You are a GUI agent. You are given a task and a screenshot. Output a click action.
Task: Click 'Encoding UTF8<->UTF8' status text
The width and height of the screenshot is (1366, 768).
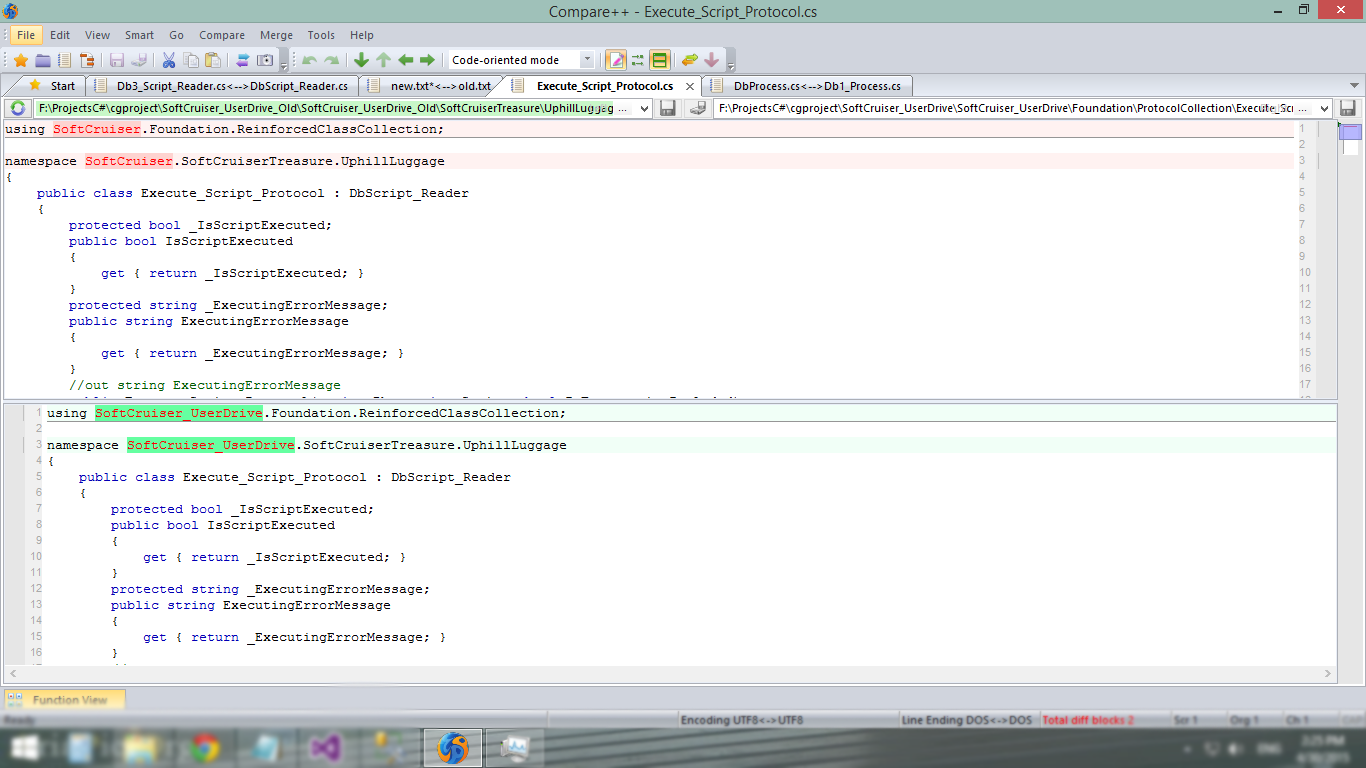pyautogui.click(x=742, y=720)
